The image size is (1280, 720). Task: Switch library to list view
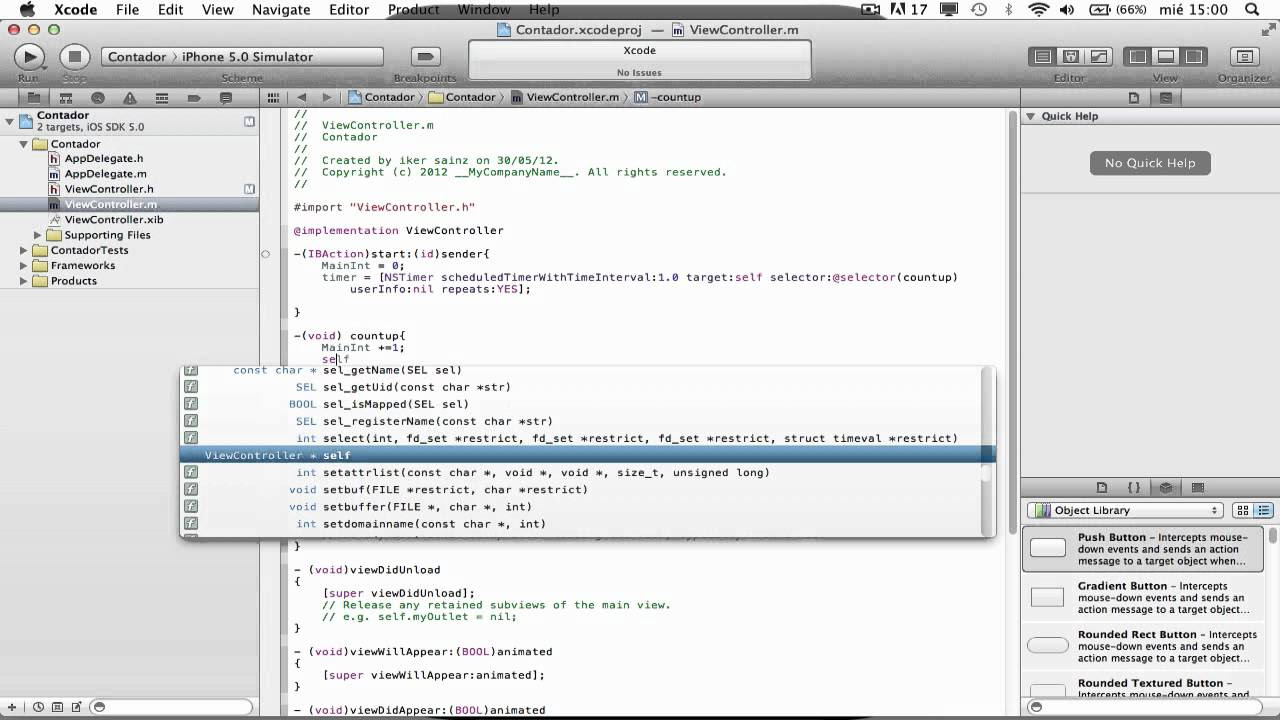[x=1263, y=510]
